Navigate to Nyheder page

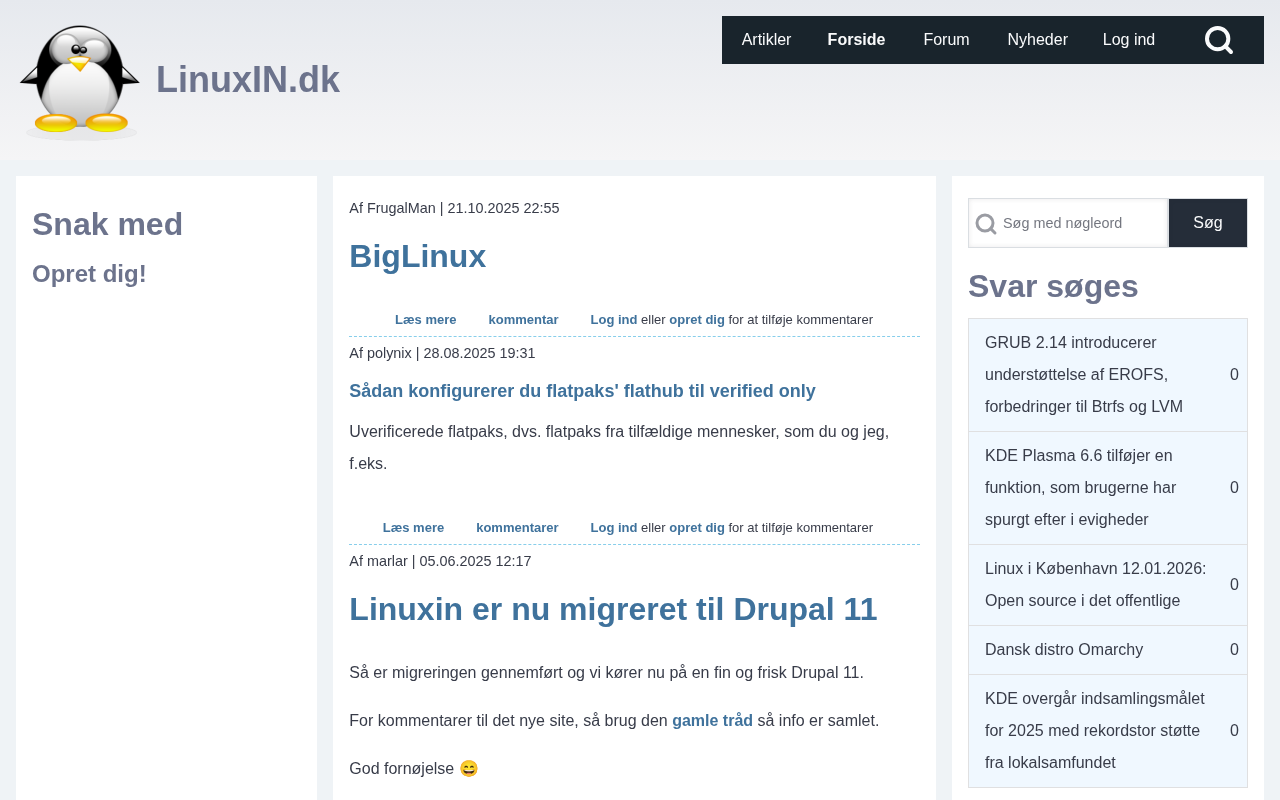(1037, 40)
